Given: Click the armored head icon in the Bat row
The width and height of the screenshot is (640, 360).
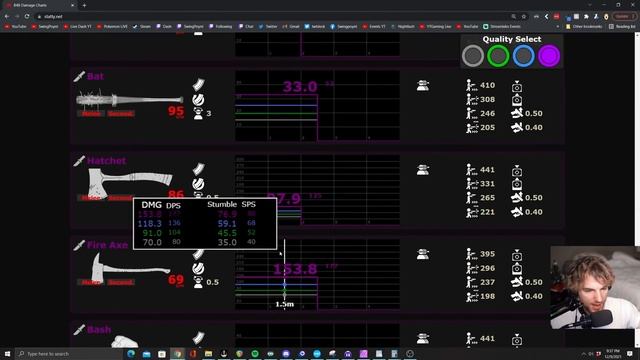Looking at the screenshot, I should tap(423, 85).
